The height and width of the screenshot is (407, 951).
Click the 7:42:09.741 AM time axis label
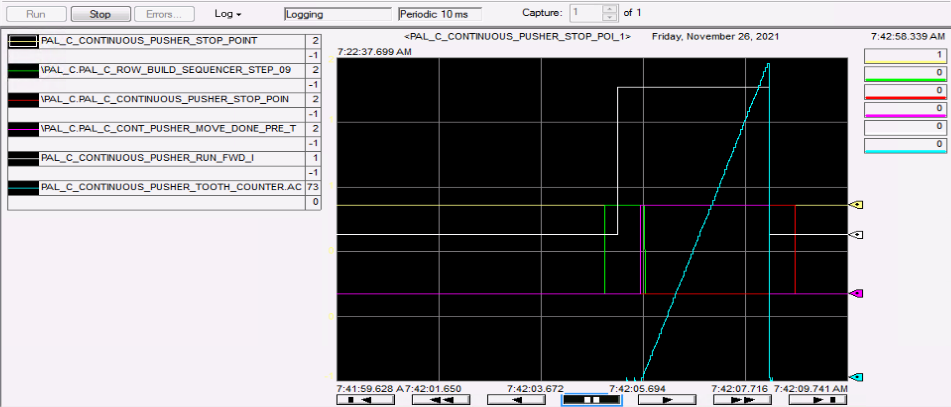coord(811,388)
